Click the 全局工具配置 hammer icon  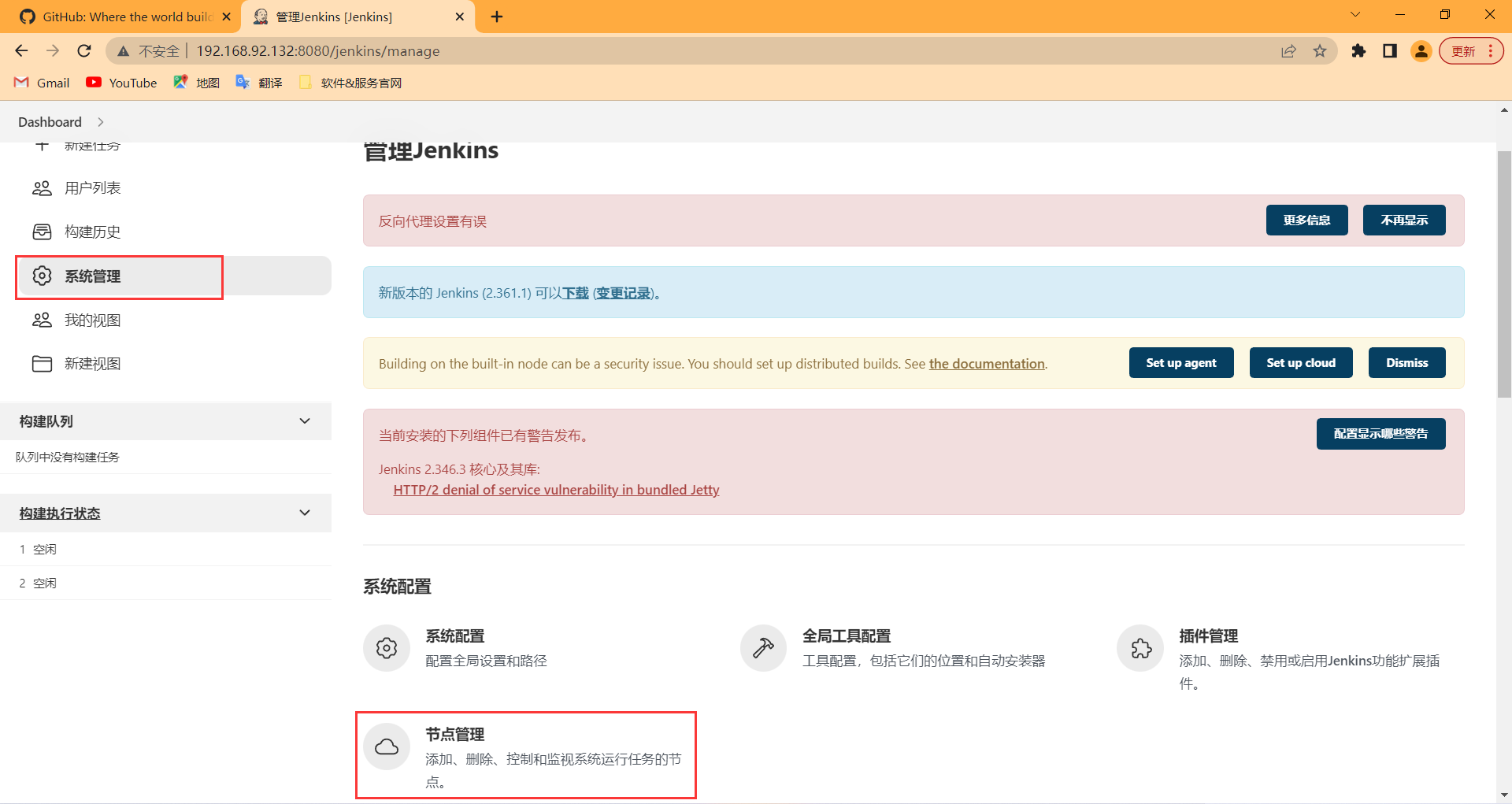tap(763, 648)
